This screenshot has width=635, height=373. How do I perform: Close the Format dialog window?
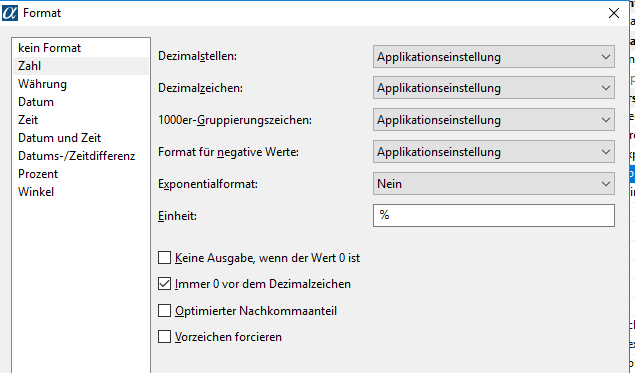point(614,13)
